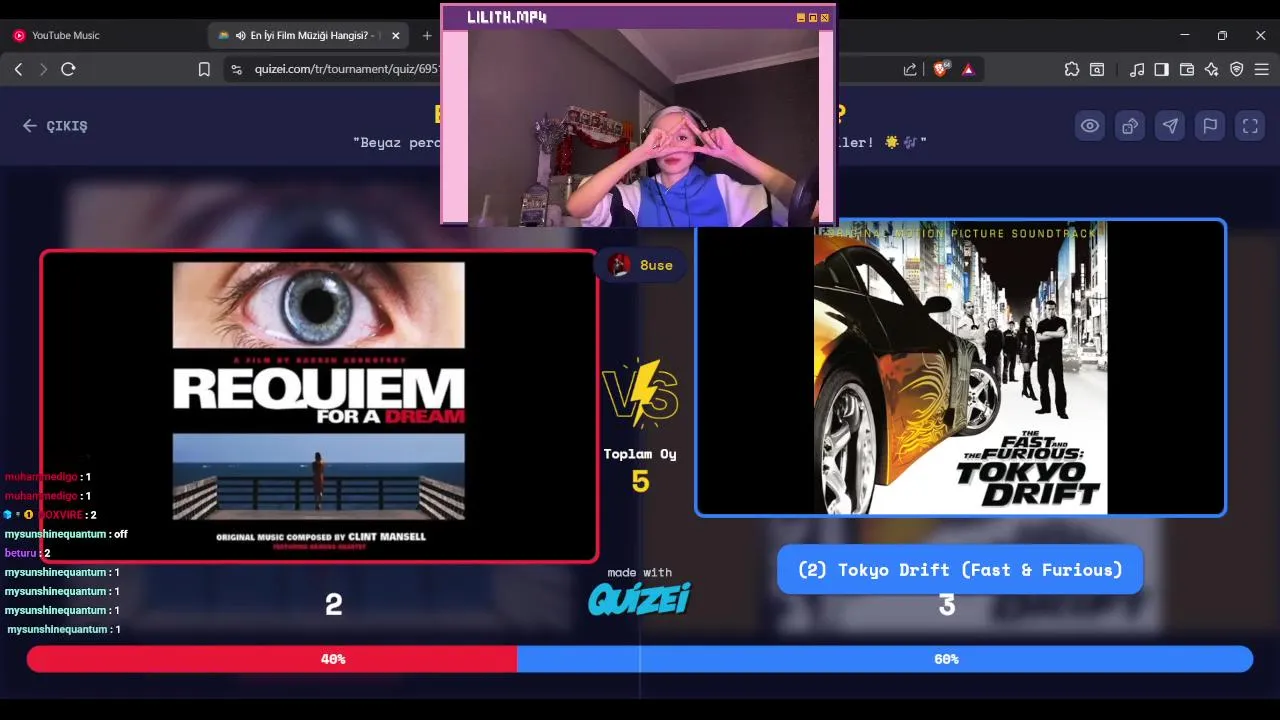Bookmark this page
This screenshot has width=1280, height=720.
204,69
